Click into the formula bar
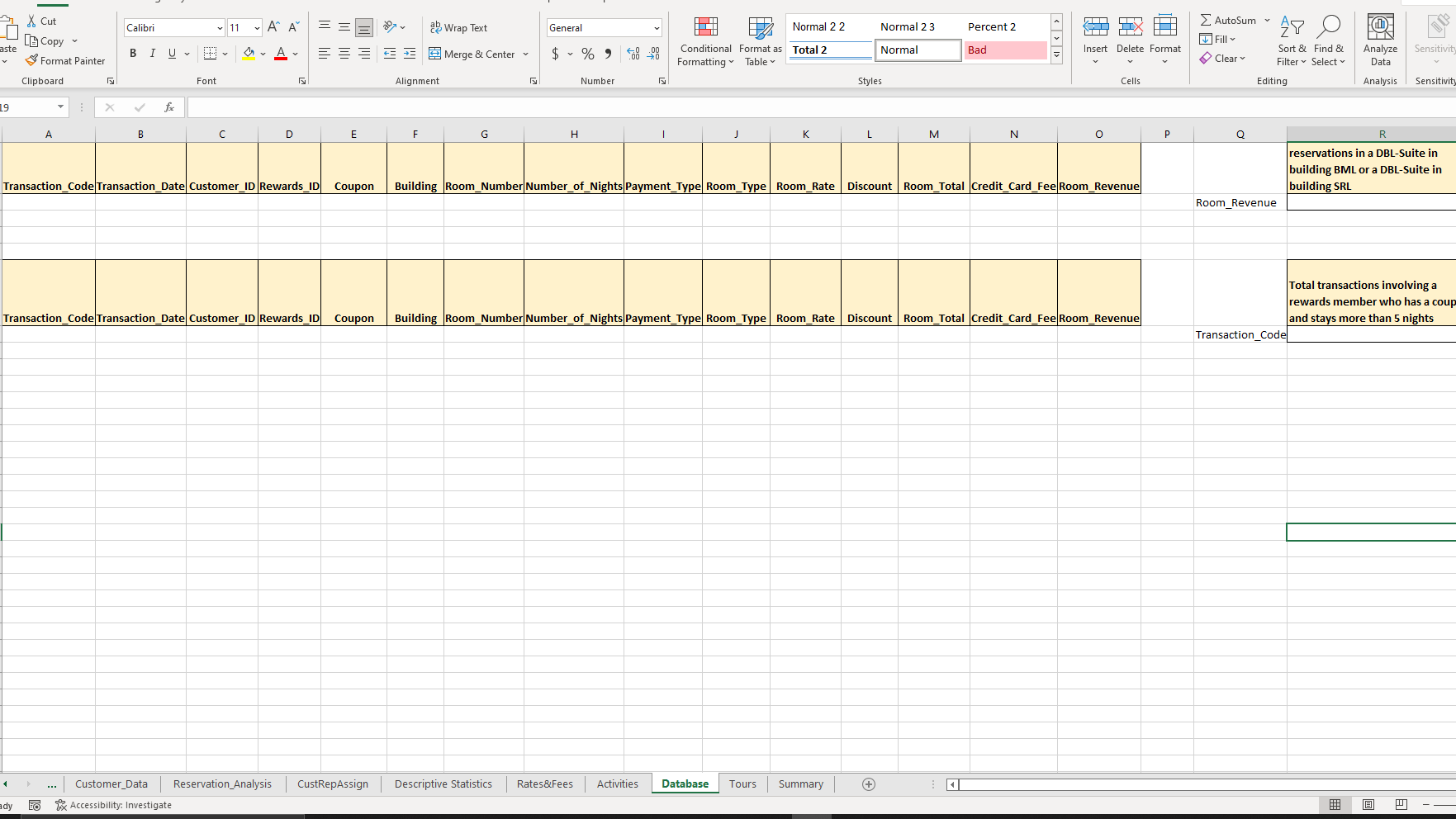 click(821, 107)
